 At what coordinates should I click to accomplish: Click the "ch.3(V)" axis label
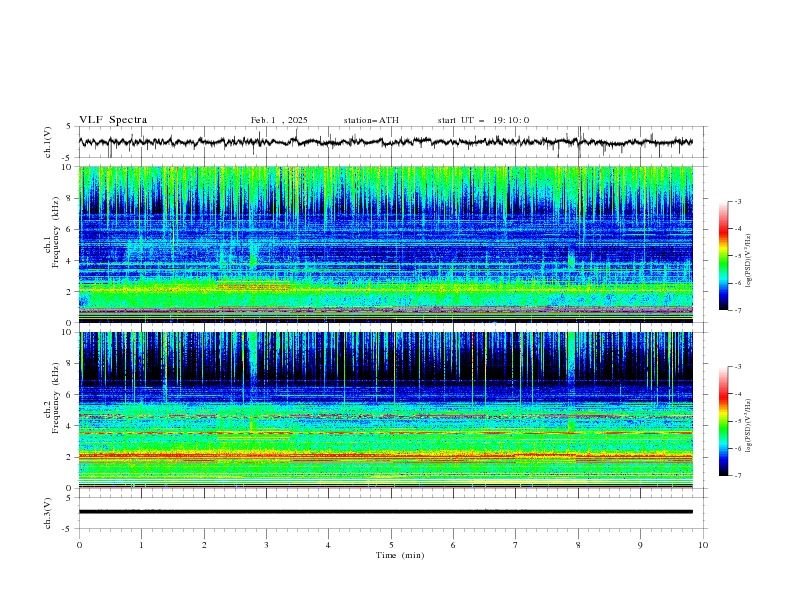click(x=48, y=513)
